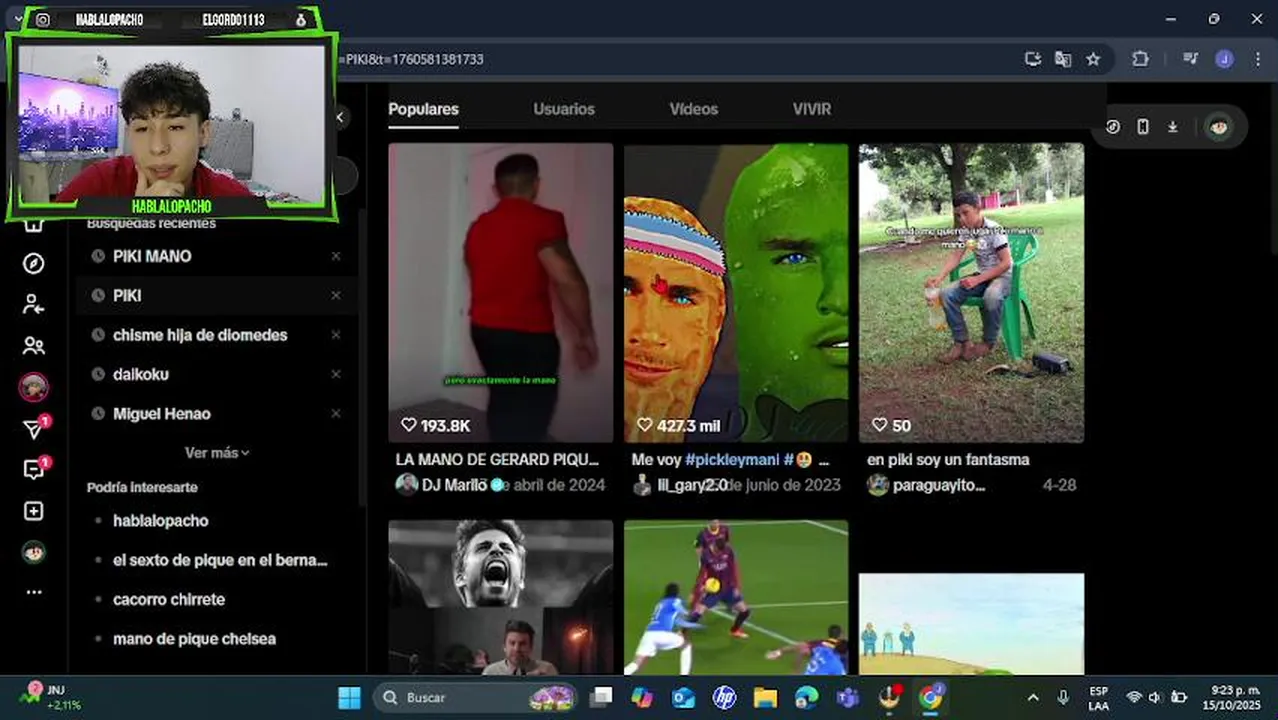This screenshot has height=720, width=1278.
Task: Open the soccer match video thumbnail
Action: 736,597
